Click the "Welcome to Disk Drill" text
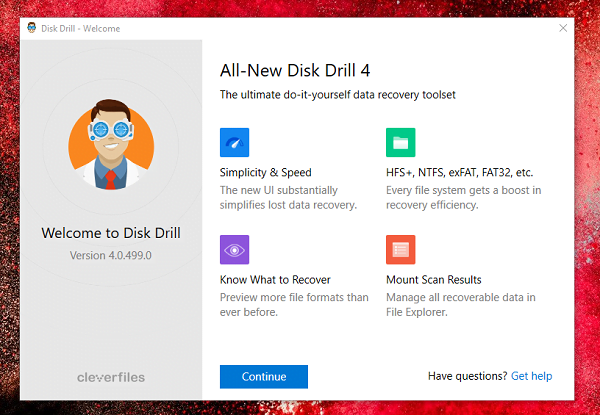 111,233
